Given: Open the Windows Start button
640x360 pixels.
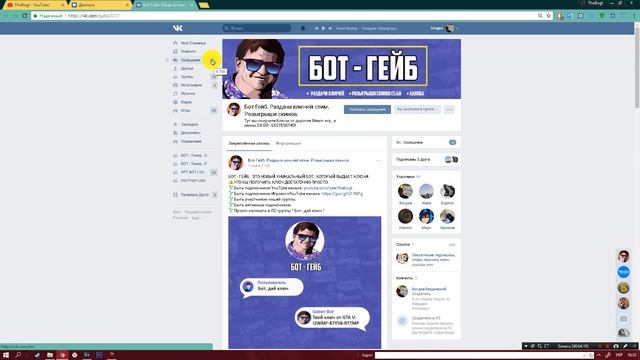Looking at the screenshot, I should coord(6,355).
